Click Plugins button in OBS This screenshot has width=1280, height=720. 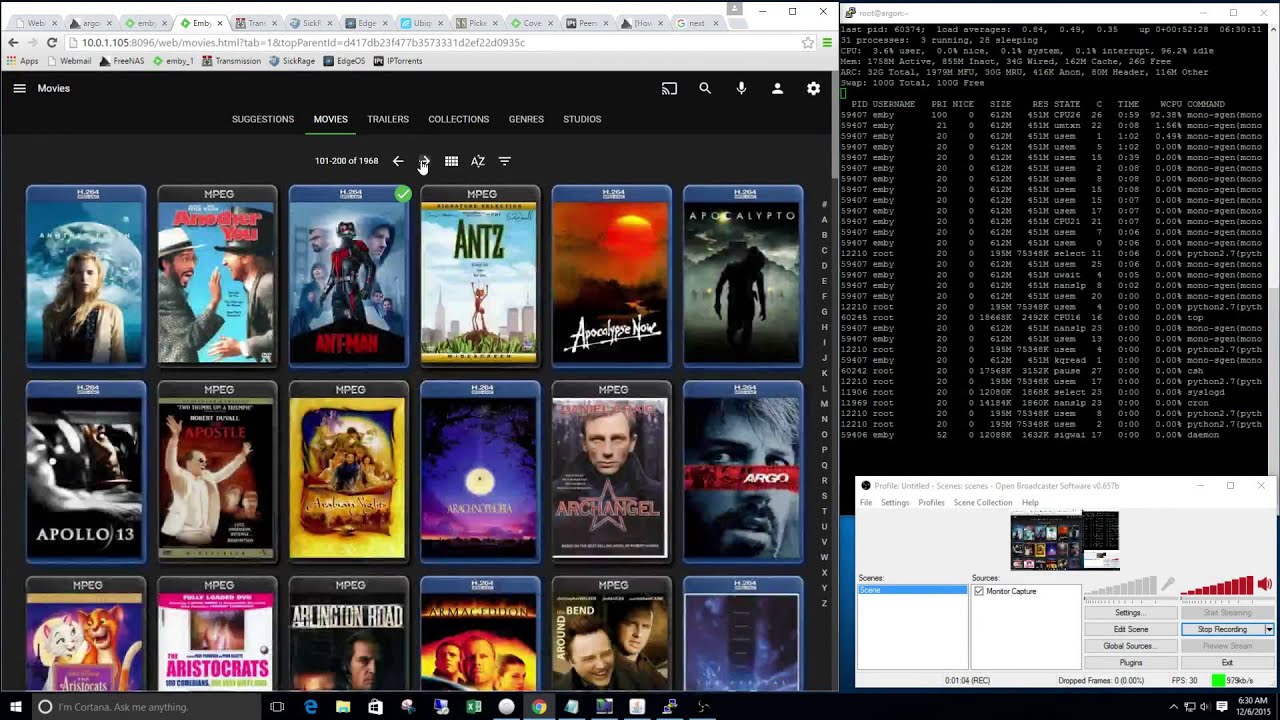click(x=1131, y=662)
